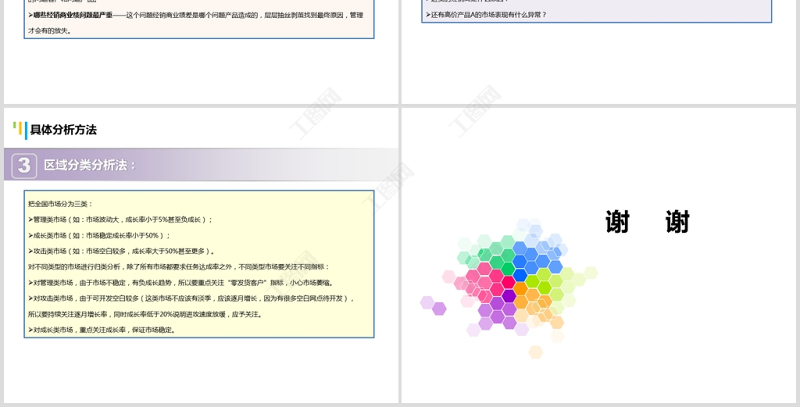
Task: Select the 具体分析方法 slide heading
Action: (x=63, y=129)
